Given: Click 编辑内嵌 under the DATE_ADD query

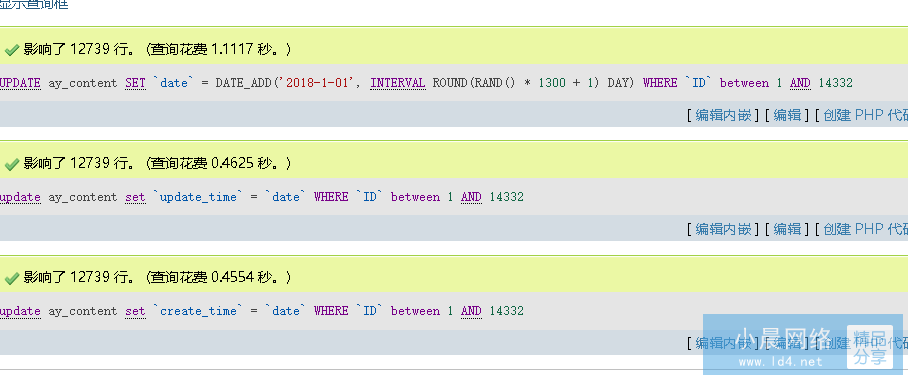Looking at the screenshot, I should [x=723, y=115].
